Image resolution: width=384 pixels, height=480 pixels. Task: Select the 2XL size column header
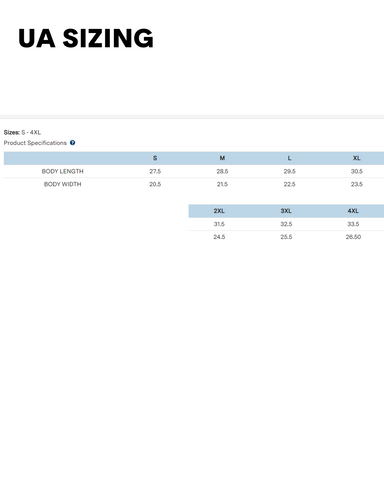click(x=219, y=211)
